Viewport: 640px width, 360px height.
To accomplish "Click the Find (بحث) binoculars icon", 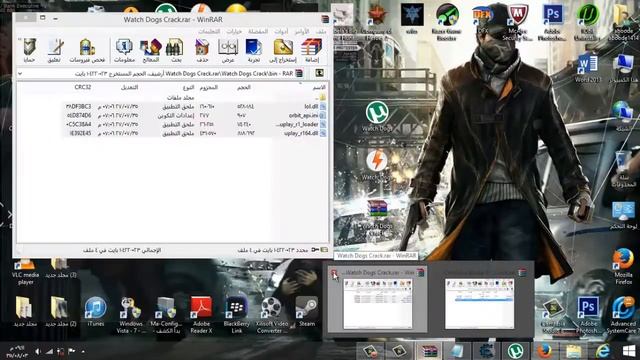I will pos(175,51).
